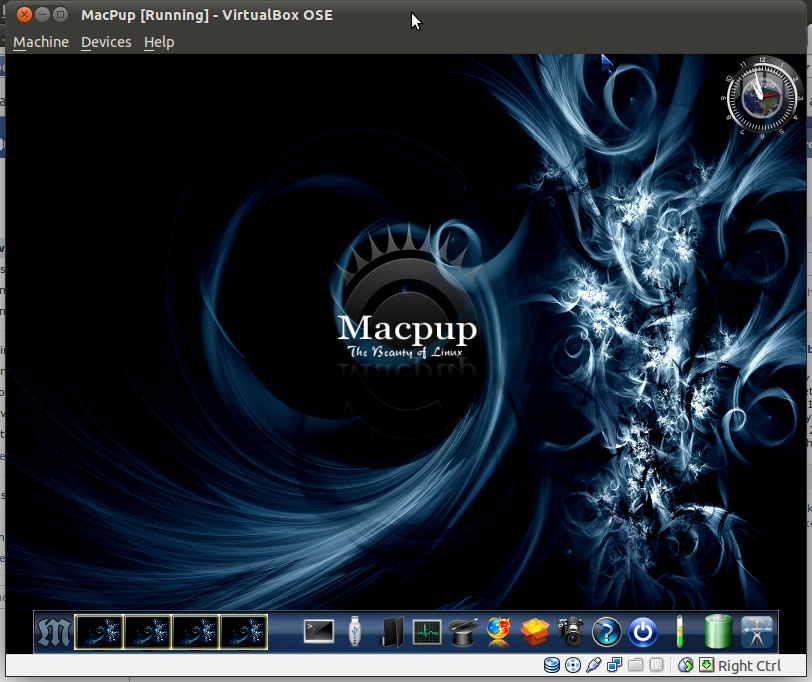Click the shared folders status icon
The height and width of the screenshot is (682, 812).
[635, 665]
